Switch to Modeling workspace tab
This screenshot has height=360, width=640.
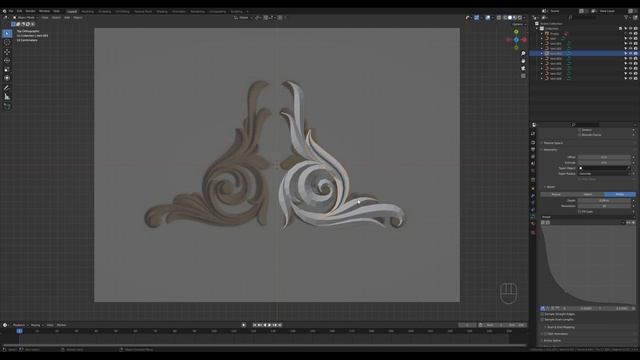click(87, 11)
